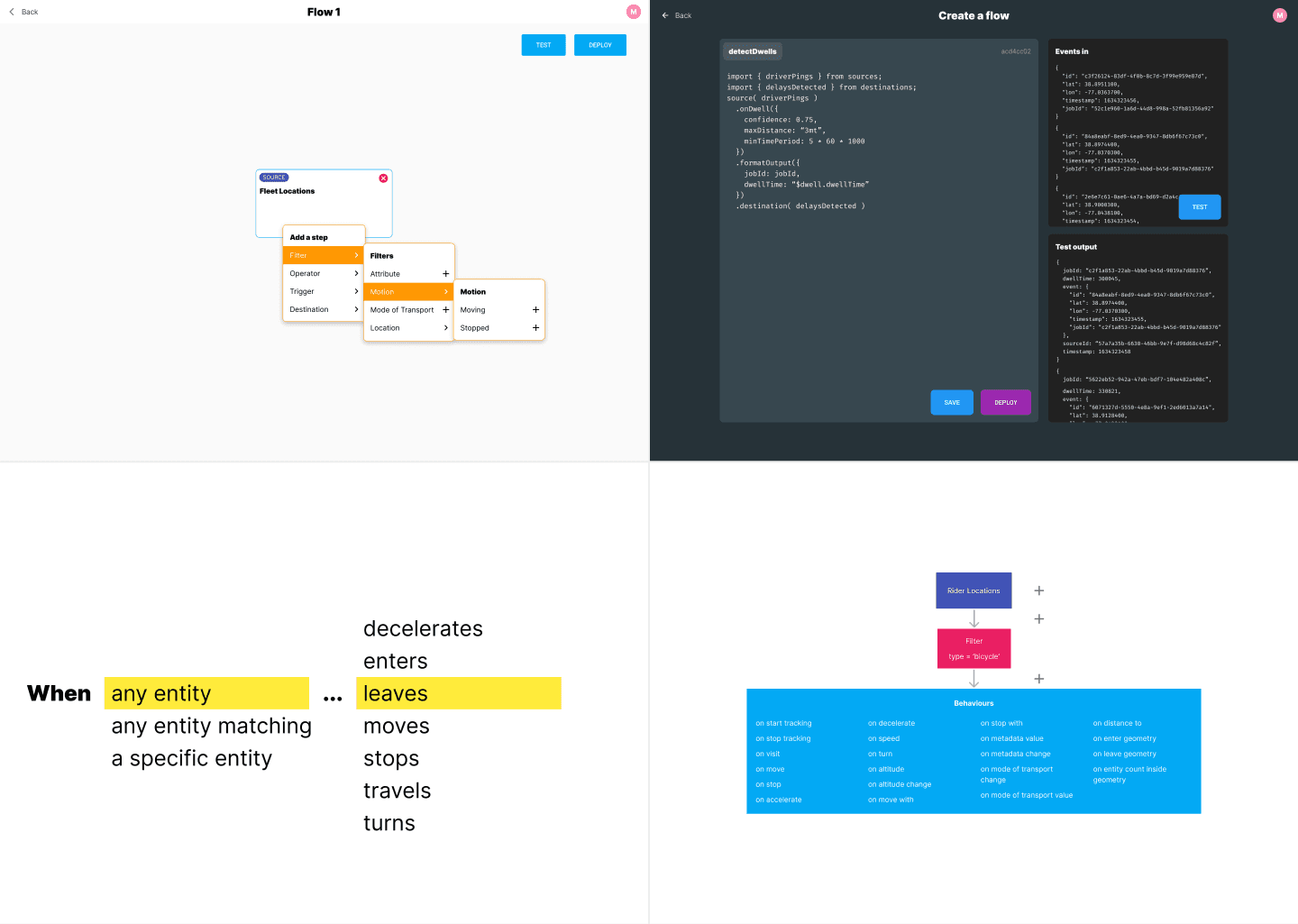
Task: Open the pink M avatar in Flow 1
Action: (634, 12)
